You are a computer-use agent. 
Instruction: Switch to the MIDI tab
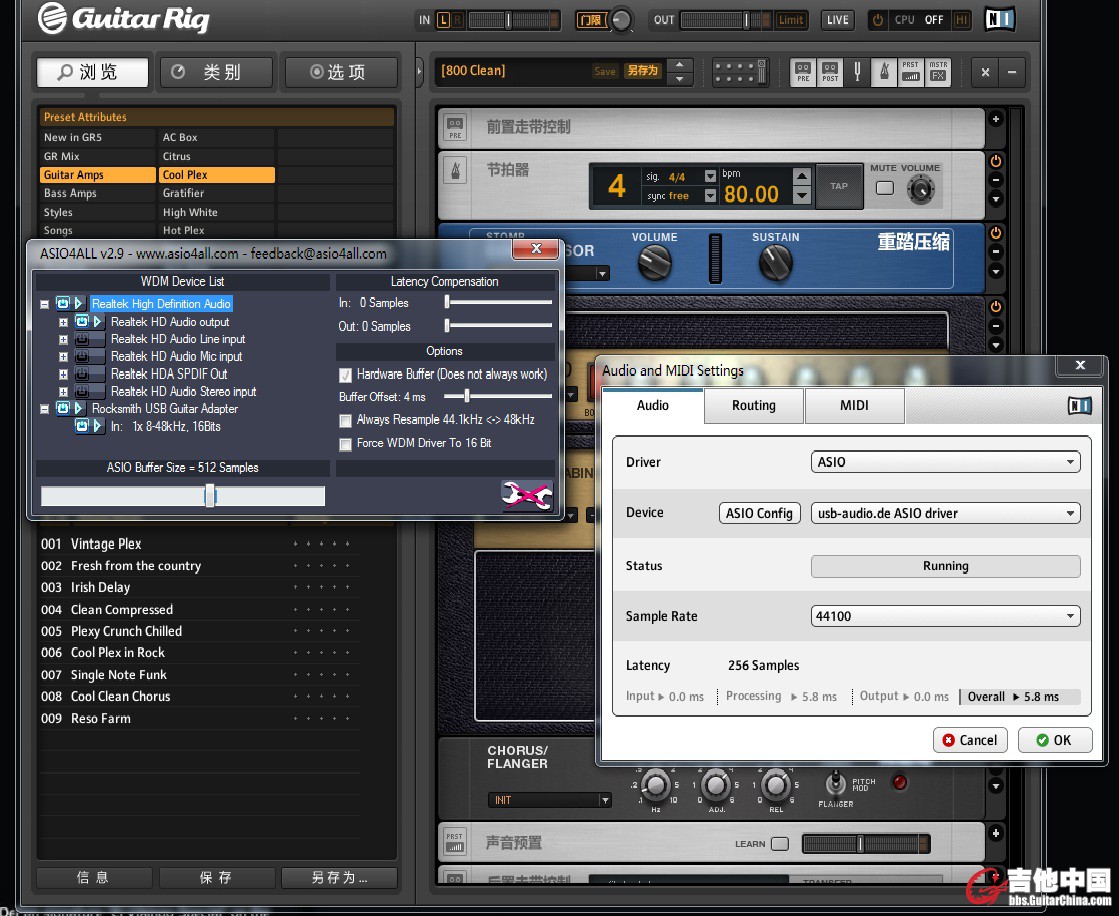point(853,406)
